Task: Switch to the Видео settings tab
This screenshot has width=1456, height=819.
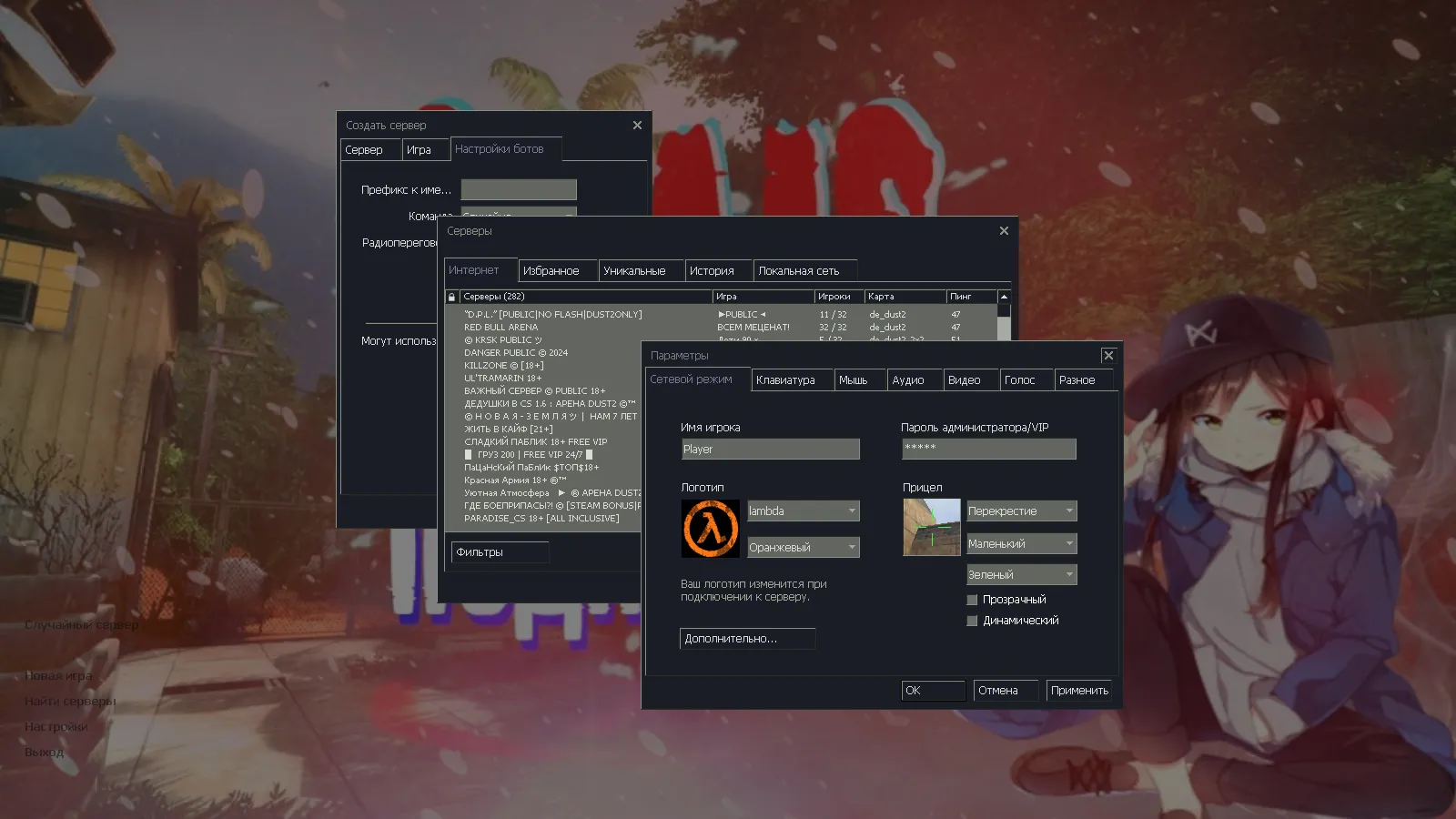Action: point(968,380)
